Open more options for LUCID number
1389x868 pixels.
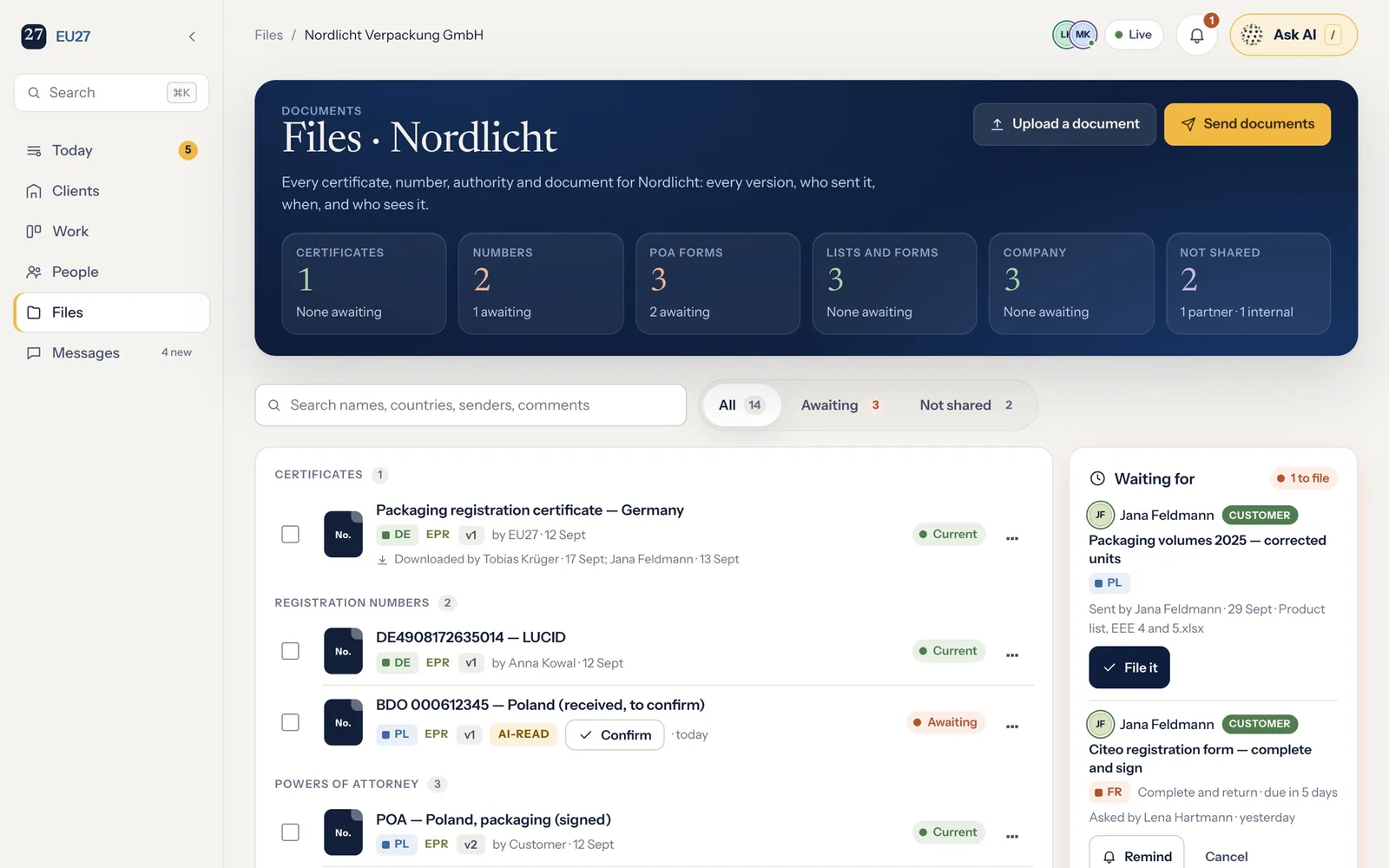pos(1012,654)
